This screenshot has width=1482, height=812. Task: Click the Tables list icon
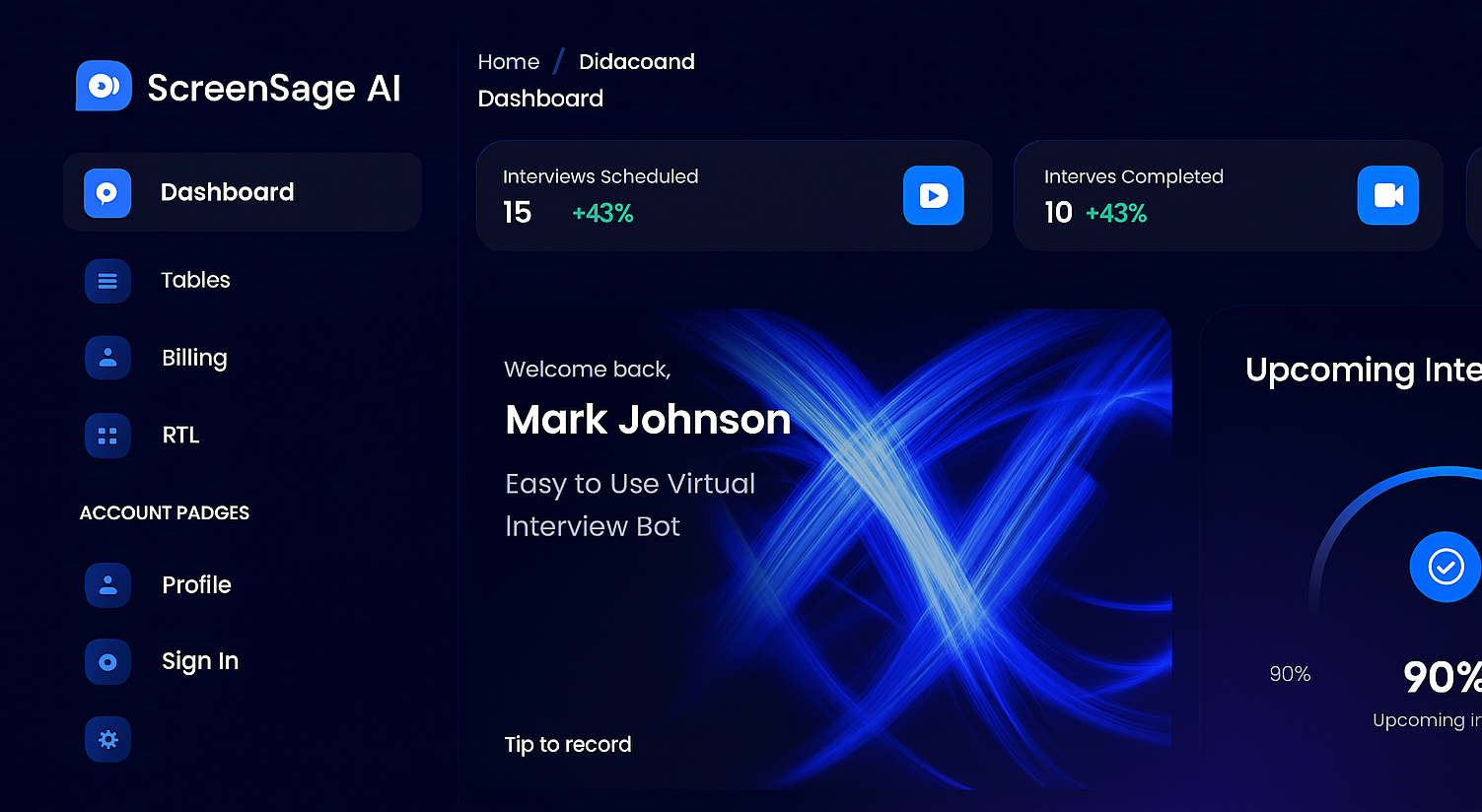(107, 281)
